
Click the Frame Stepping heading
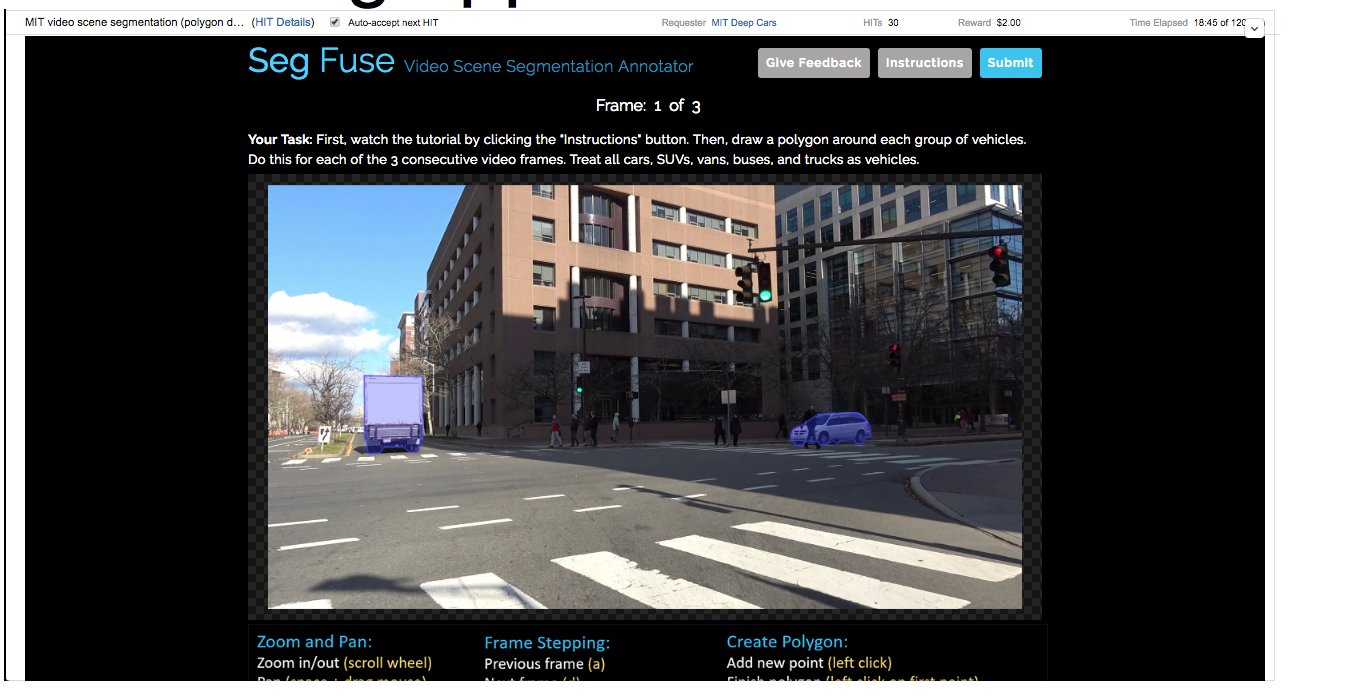pos(546,642)
